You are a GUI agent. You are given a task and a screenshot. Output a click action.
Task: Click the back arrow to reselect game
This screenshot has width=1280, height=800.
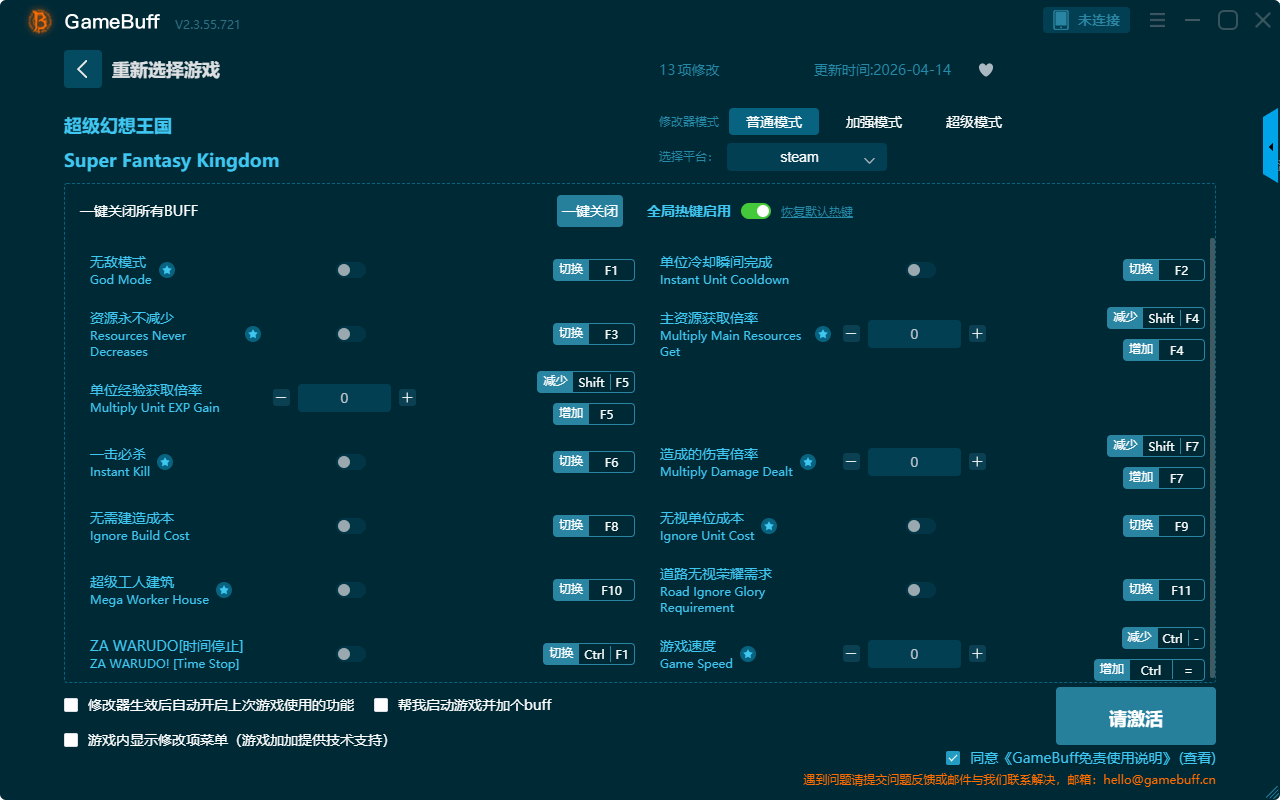point(83,69)
